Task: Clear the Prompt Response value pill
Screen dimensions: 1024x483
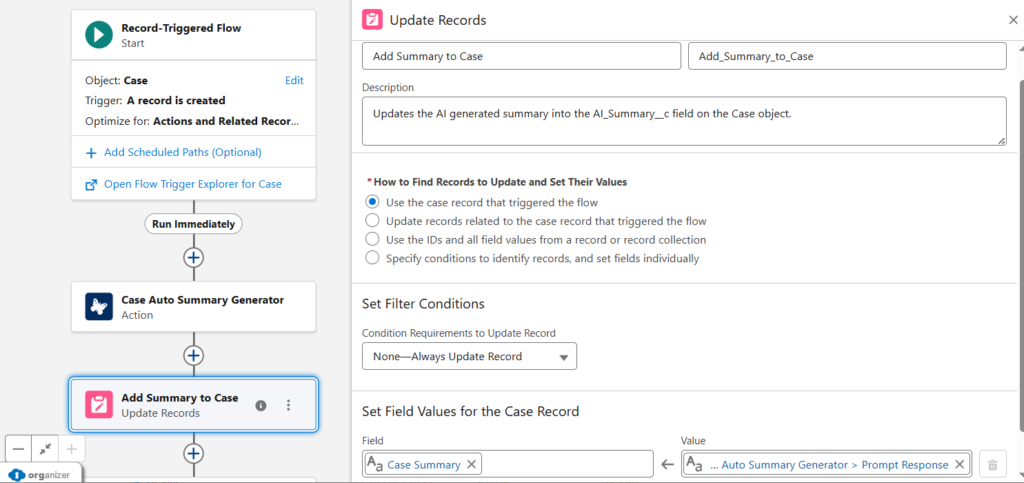Action: [960, 464]
